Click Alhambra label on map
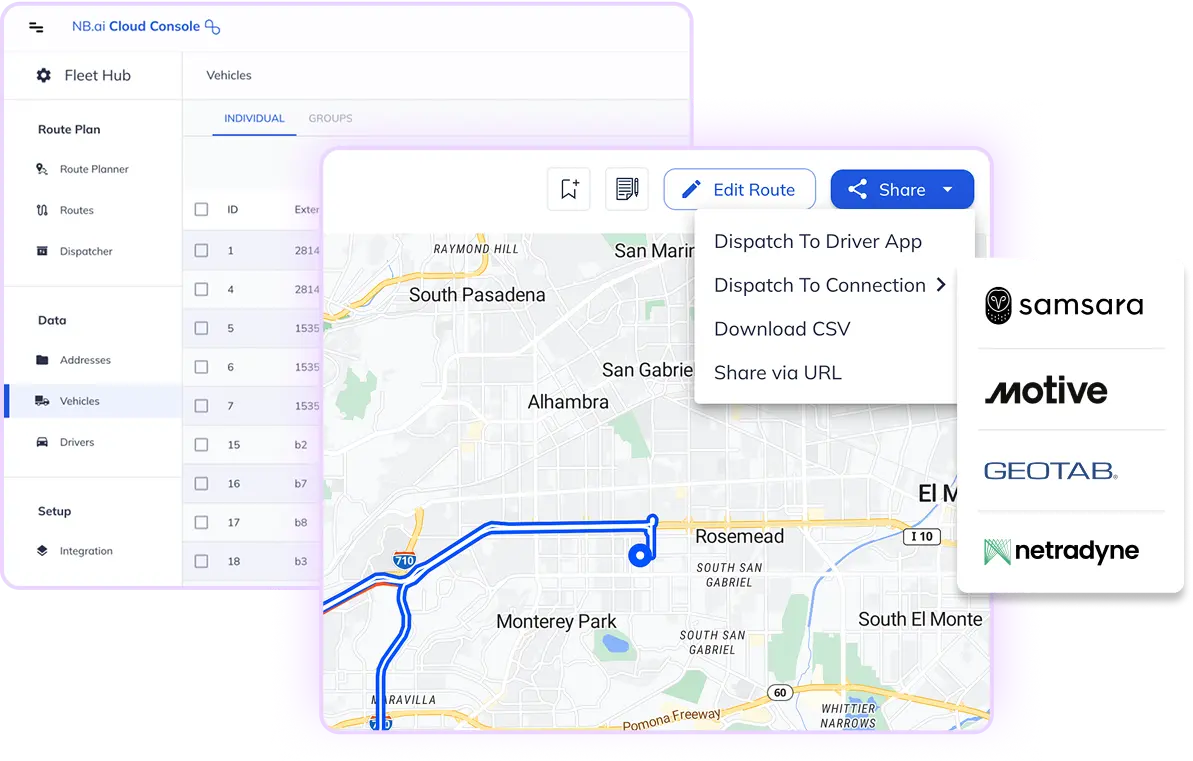Screen dimensions: 1193x761 pos(568,402)
